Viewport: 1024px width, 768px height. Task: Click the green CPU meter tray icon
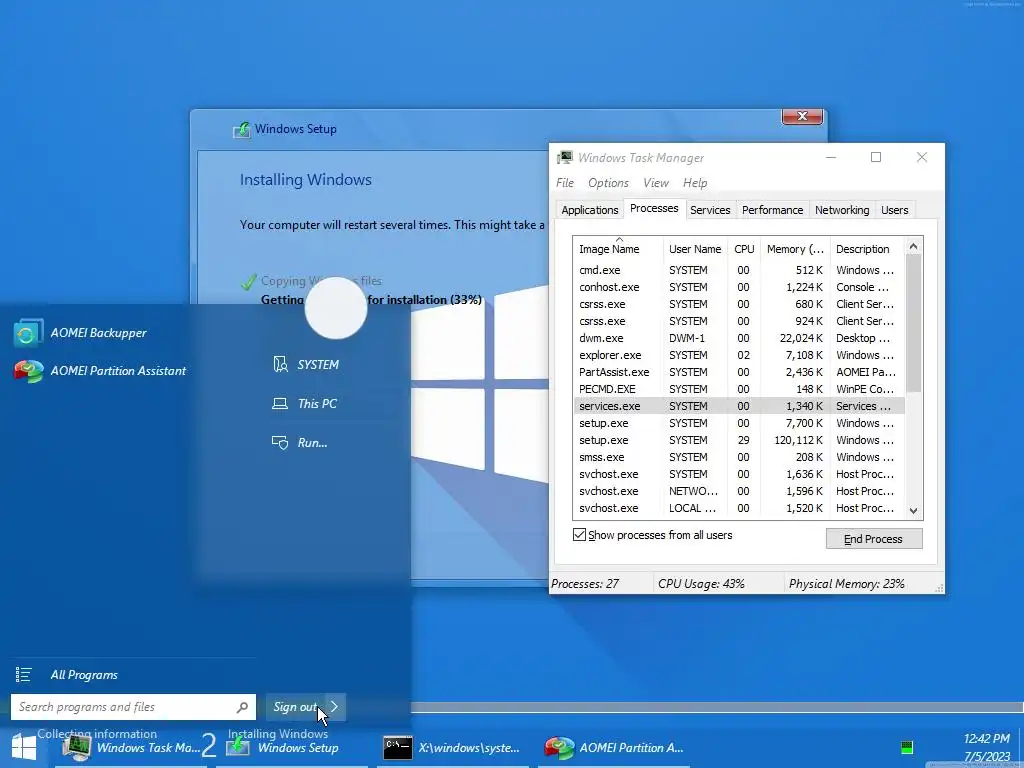click(906, 748)
